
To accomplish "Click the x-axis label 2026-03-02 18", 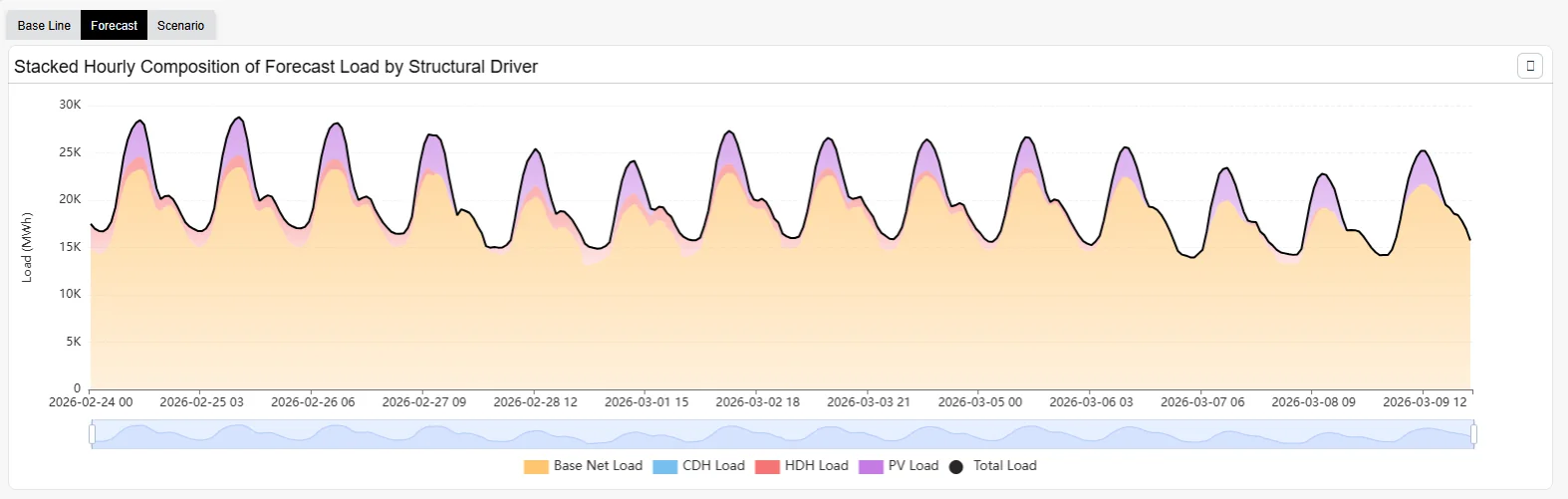I will coord(757,402).
